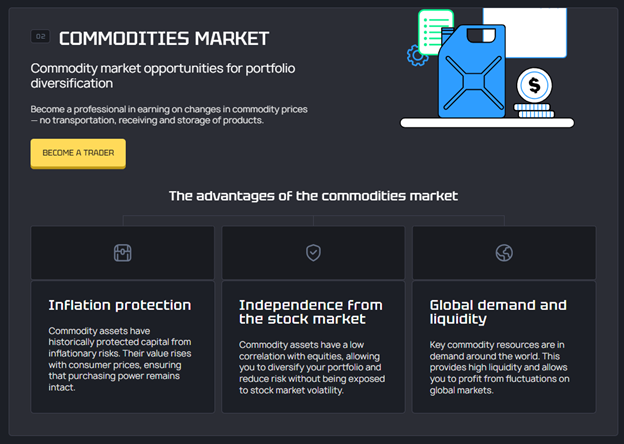Select the Commodities Market heading
Screen dimensions: 624x444
pyautogui.click(x=163, y=38)
